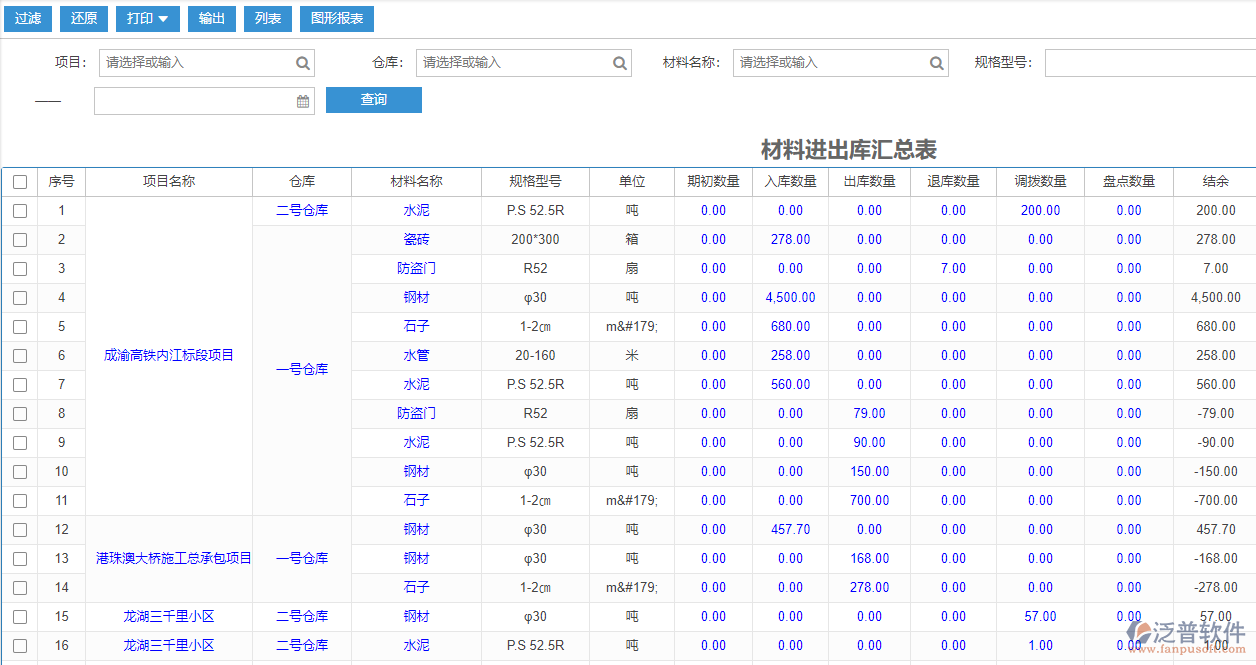Check the checkbox for row 1

tap(20, 211)
